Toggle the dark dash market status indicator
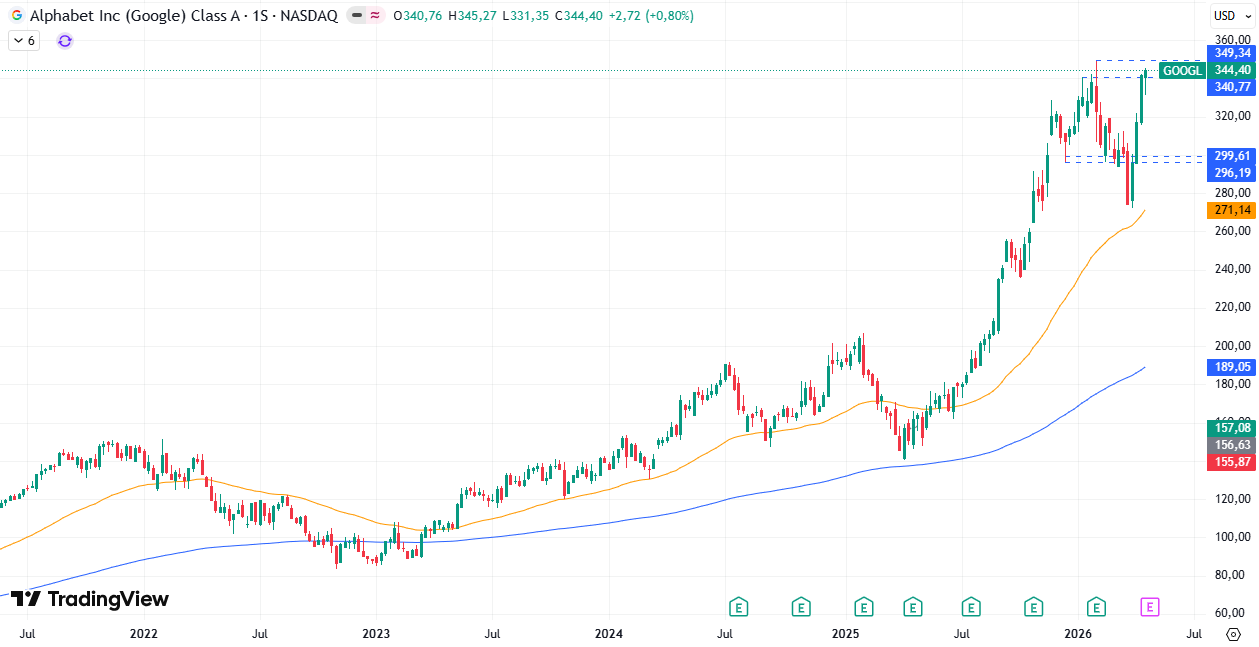 [357, 16]
